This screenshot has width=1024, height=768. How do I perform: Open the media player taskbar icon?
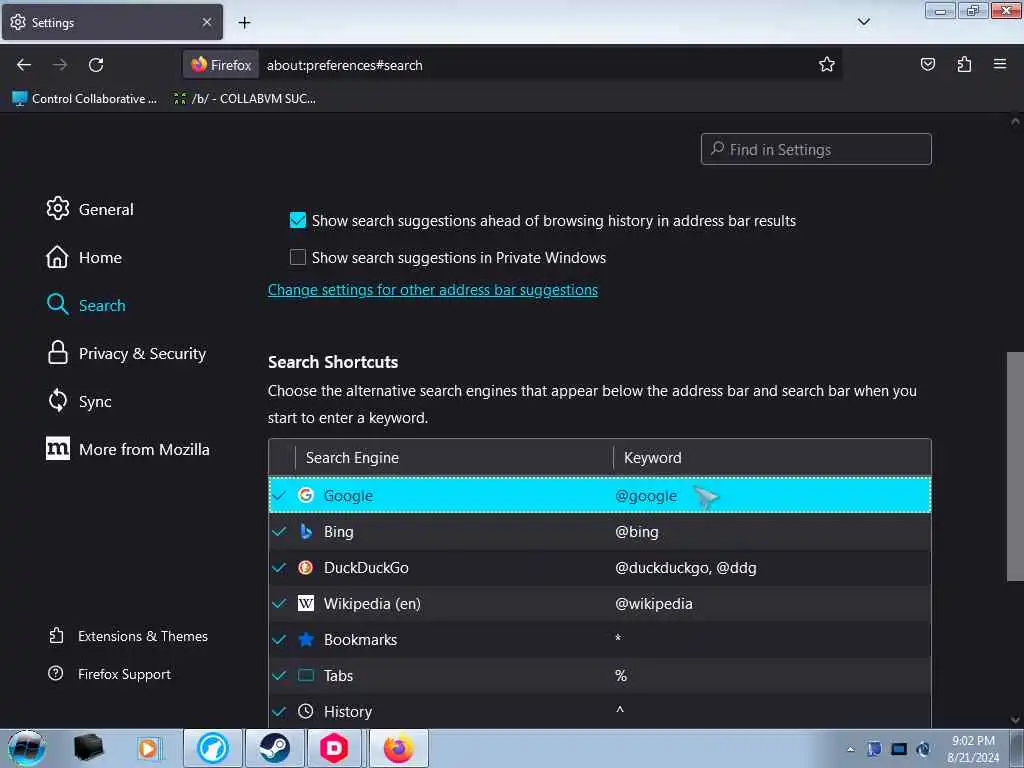tap(148, 748)
